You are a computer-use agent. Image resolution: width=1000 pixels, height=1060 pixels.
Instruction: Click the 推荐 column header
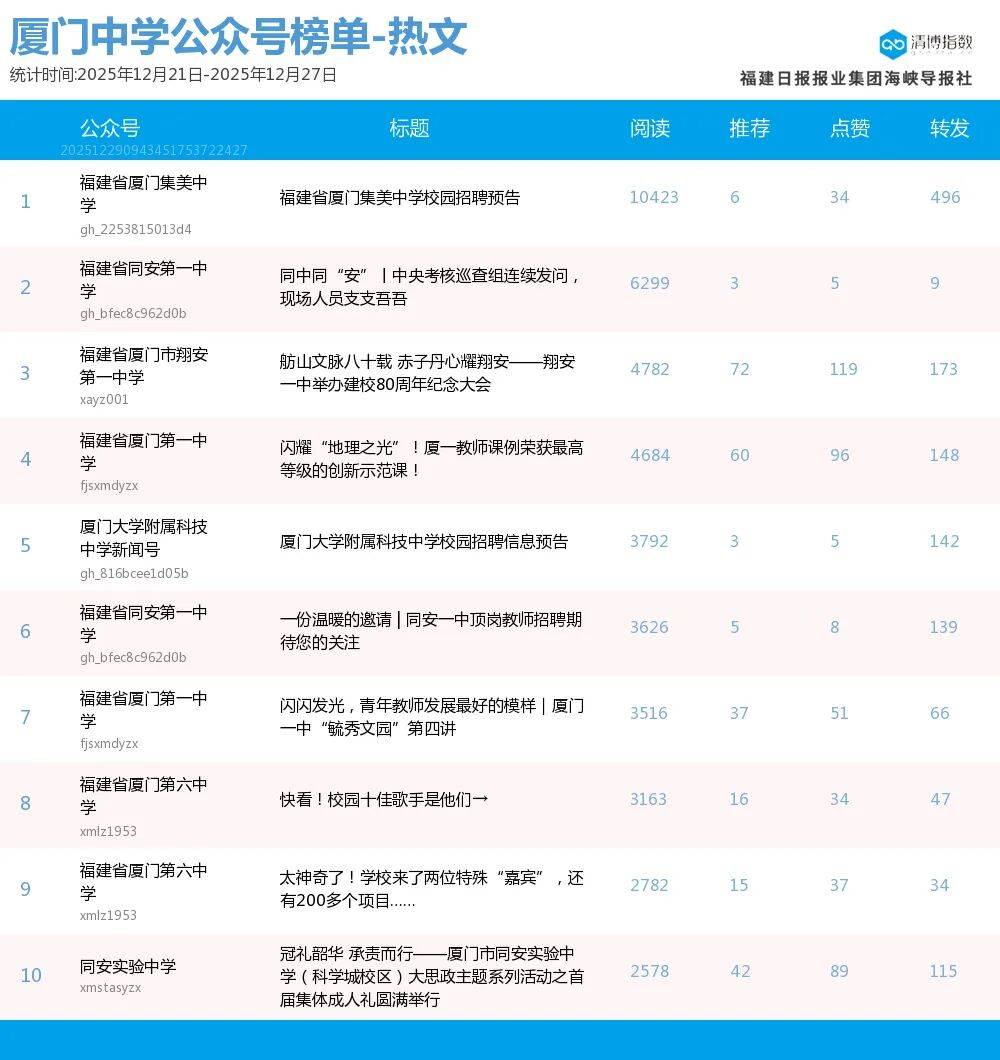pos(749,128)
